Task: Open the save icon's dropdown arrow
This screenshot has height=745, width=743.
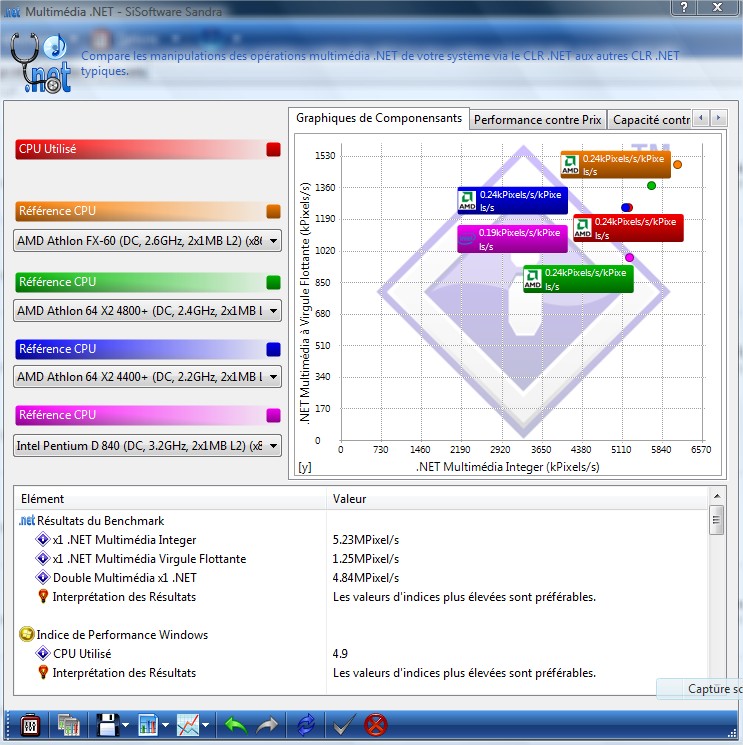Action: click(125, 725)
